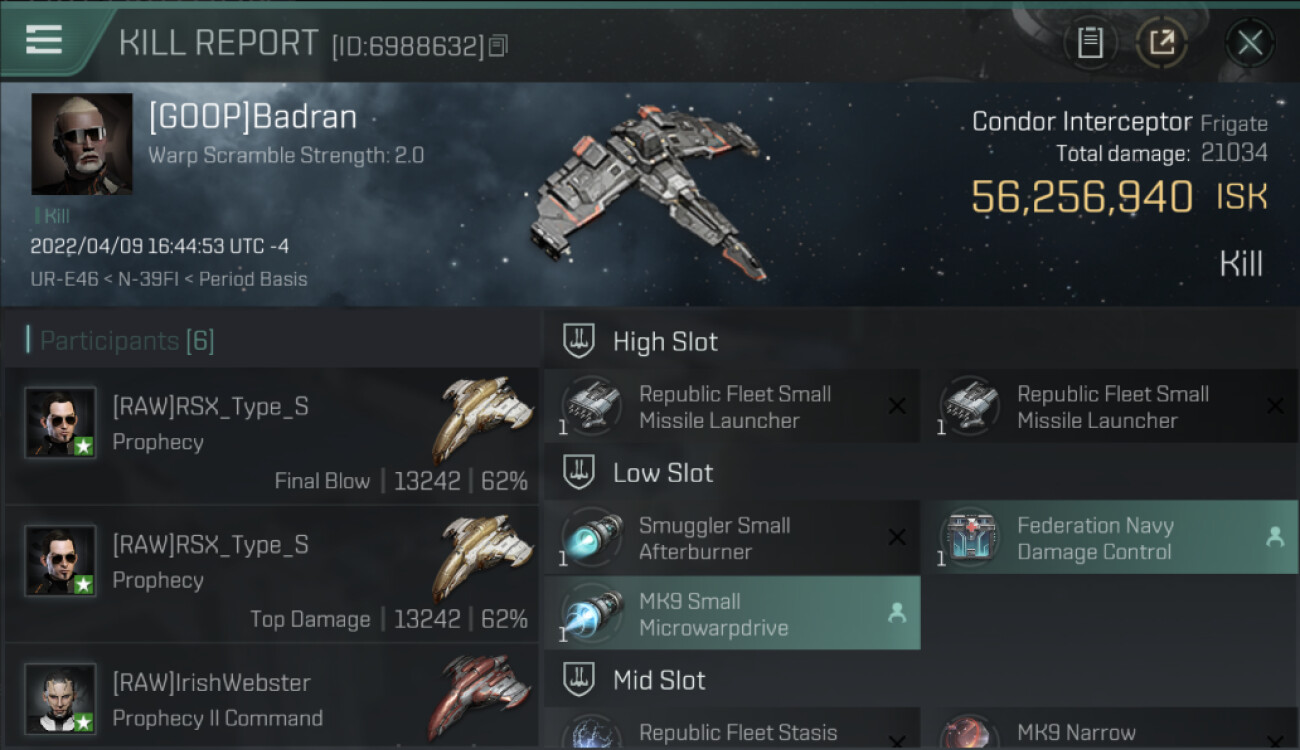The image size is (1300, 750).
Task: Select the Federation Navy Damage Control module
Action: click(1109, 538)
